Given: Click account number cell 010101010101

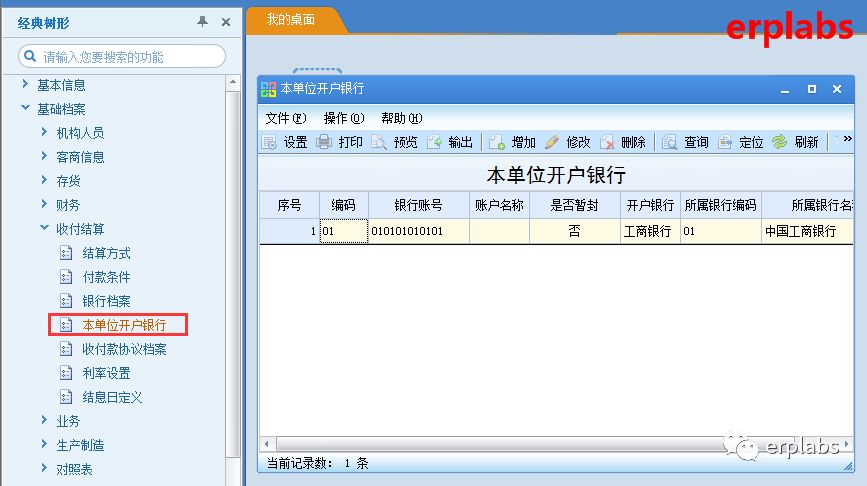Looking at the screenshot, I should coord(419,231).
